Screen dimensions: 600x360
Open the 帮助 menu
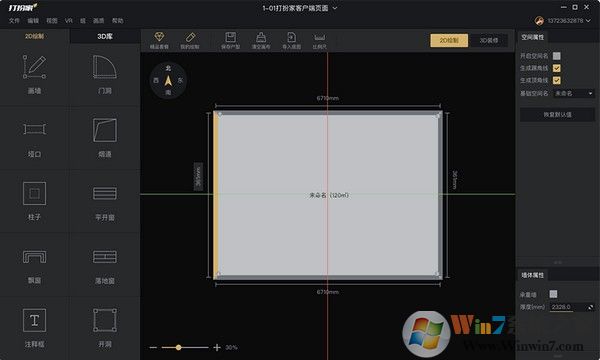pos(117,21)
